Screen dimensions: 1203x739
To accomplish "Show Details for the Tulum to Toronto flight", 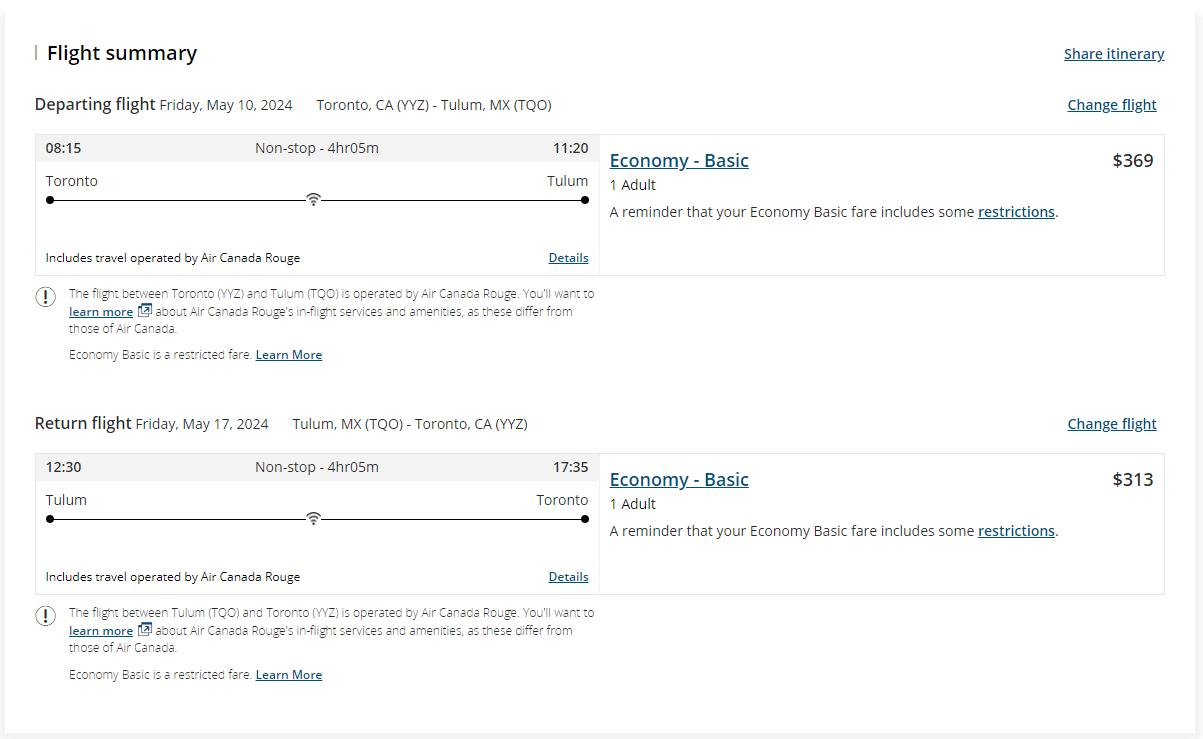I will coord(568,577).
